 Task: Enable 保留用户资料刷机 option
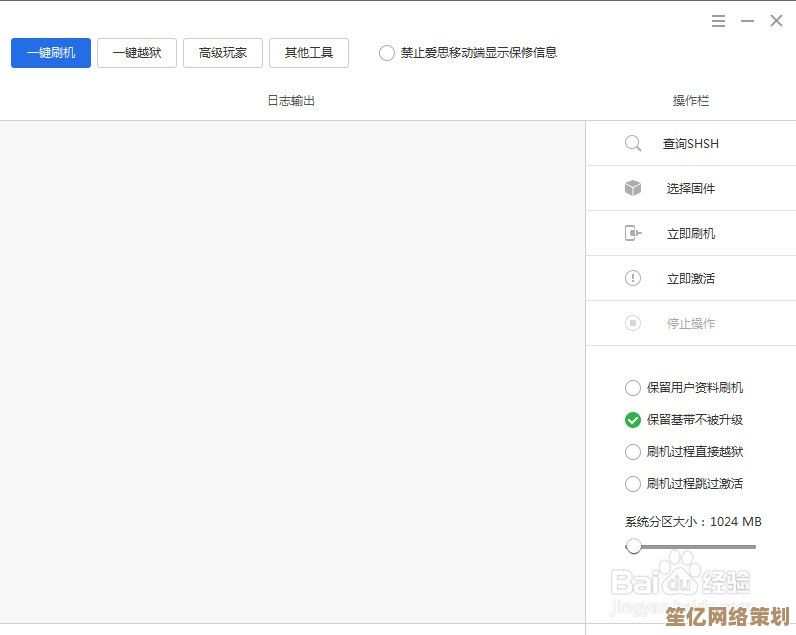click(x=632, y=388)
